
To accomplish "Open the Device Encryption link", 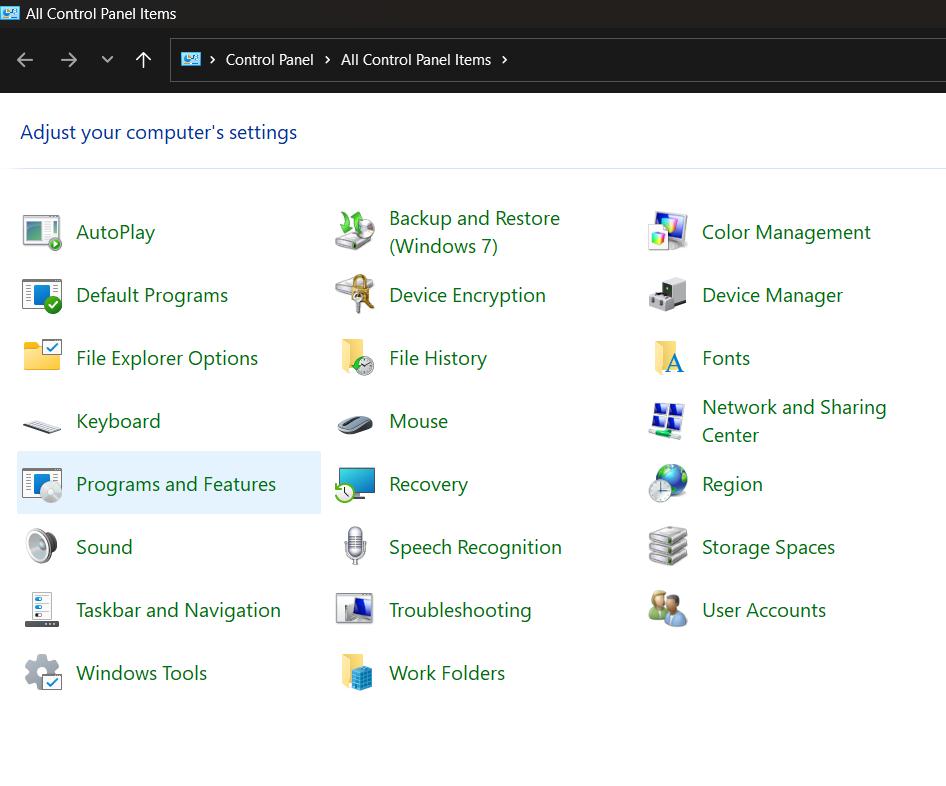I will pos(467,296).
